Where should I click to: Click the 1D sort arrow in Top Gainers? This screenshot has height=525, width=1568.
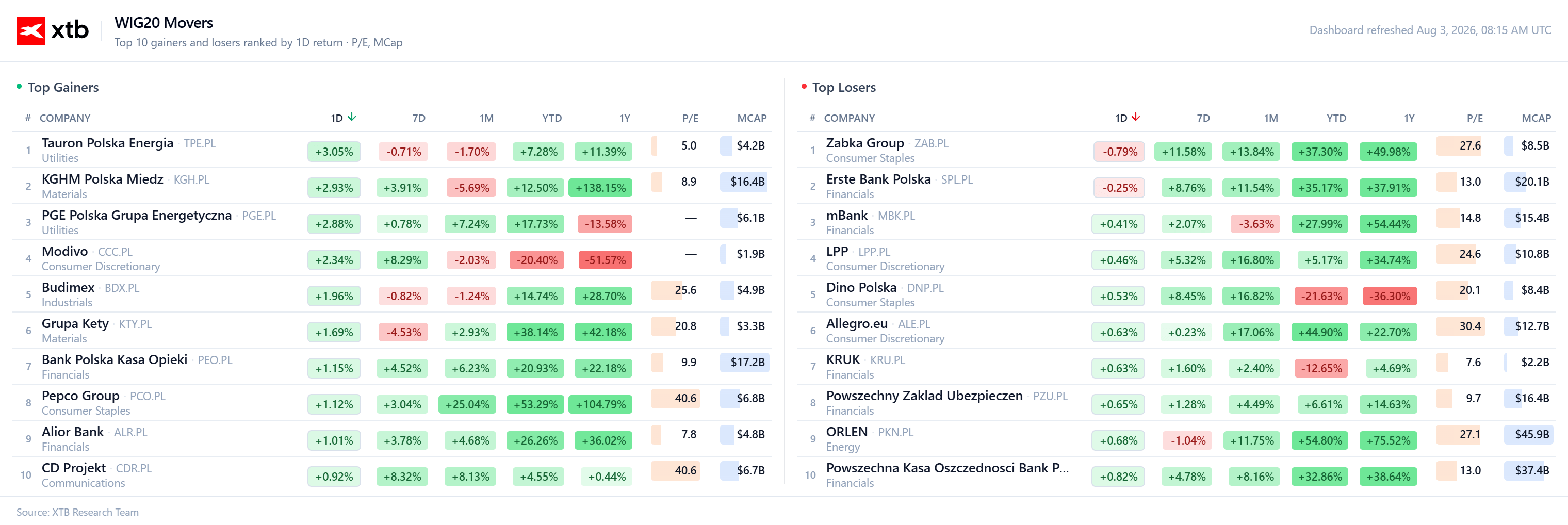(352, 118)
